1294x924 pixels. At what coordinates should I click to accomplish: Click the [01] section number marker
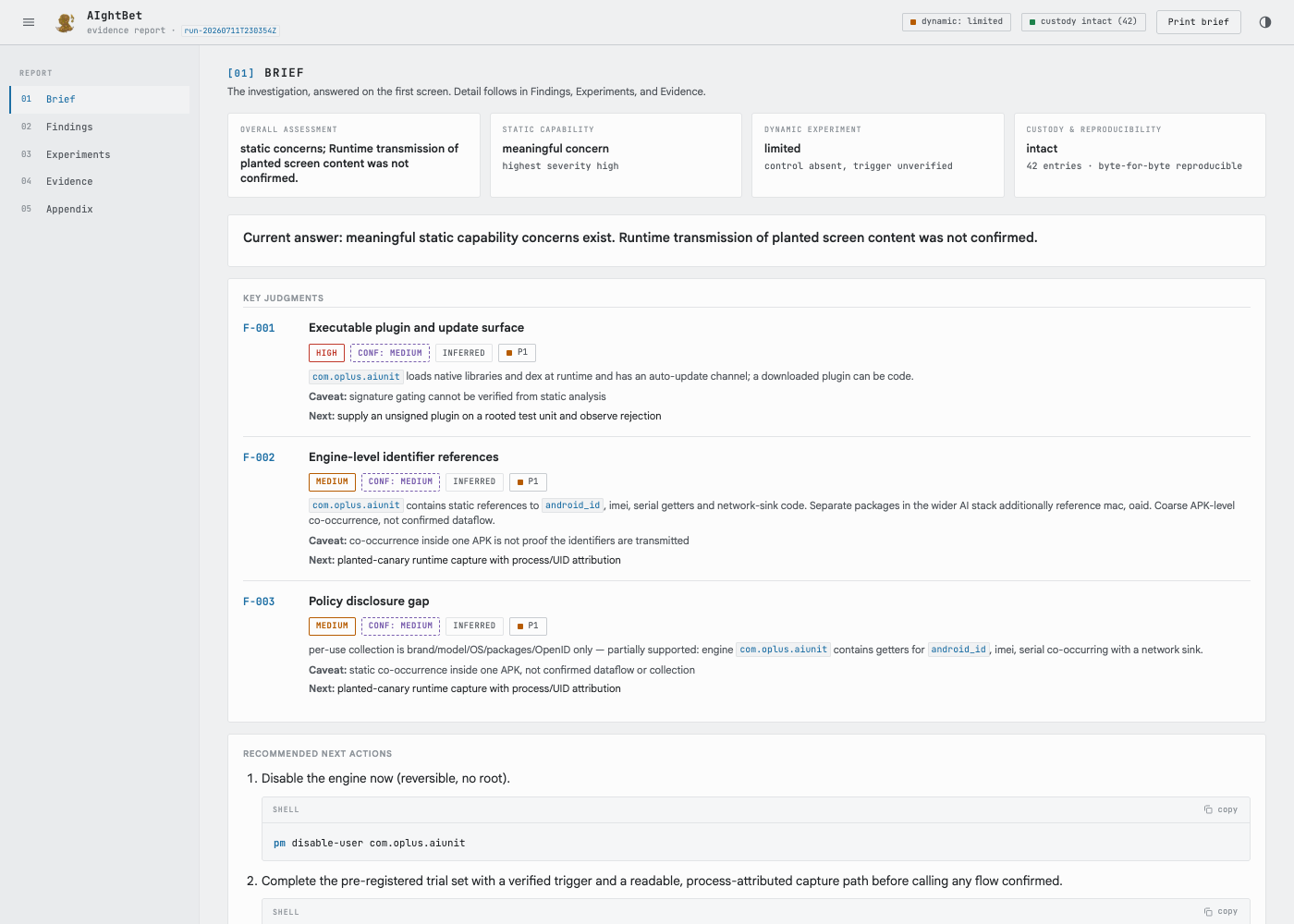pos(240,73)
